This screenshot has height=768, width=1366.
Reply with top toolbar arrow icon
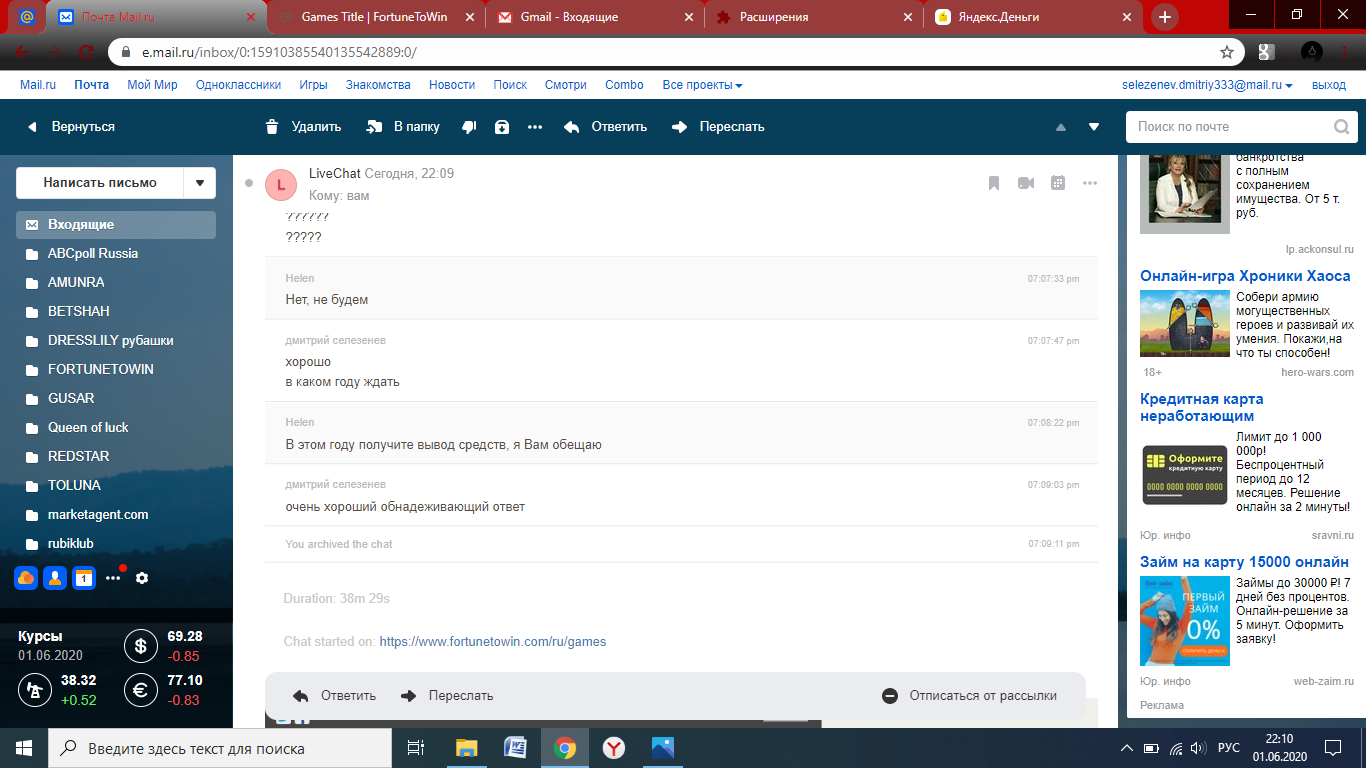pos(572,127)
